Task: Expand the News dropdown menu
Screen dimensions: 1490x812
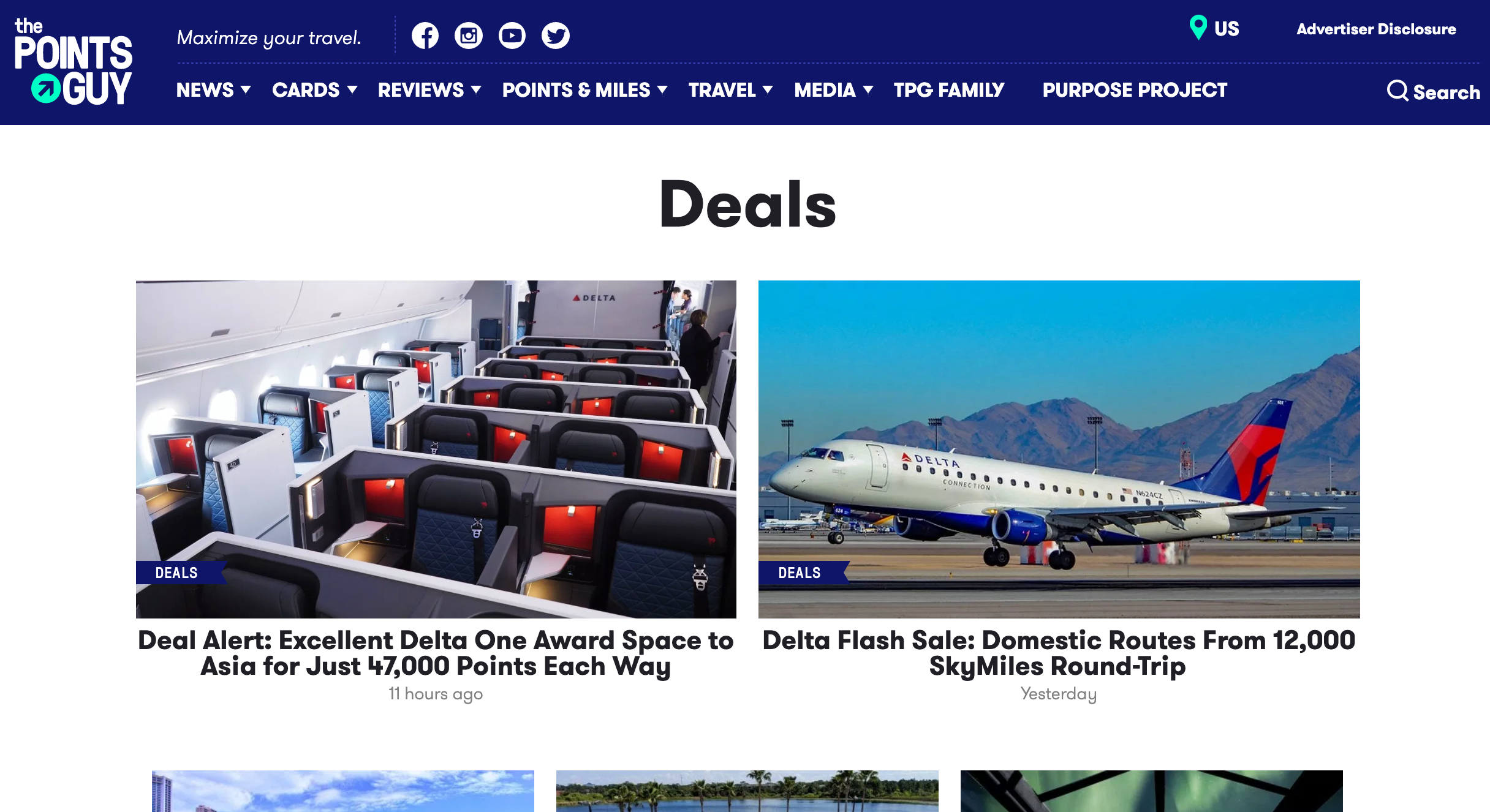Action: [214, 90]
